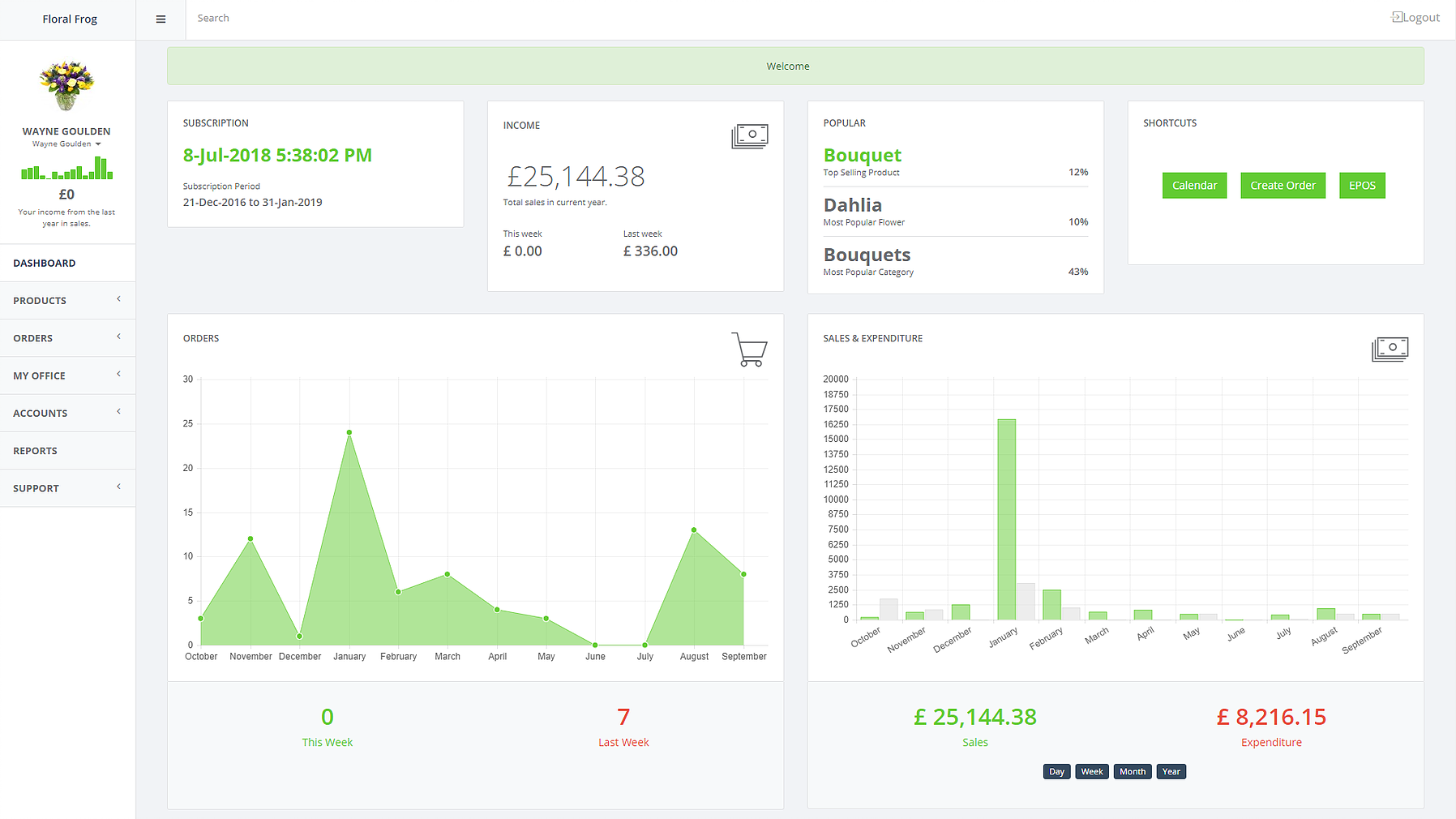The height and width of the screenshot is (819, 1456).
Task: Click the money icon on Income panel
Action: coord(751,135)
